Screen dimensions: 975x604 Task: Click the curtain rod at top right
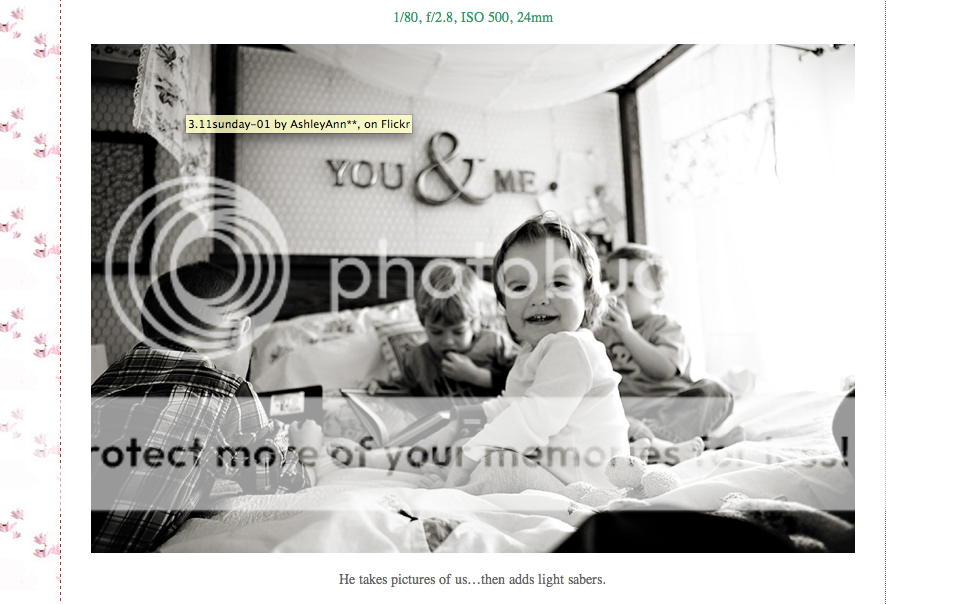(x=816, y=50)
